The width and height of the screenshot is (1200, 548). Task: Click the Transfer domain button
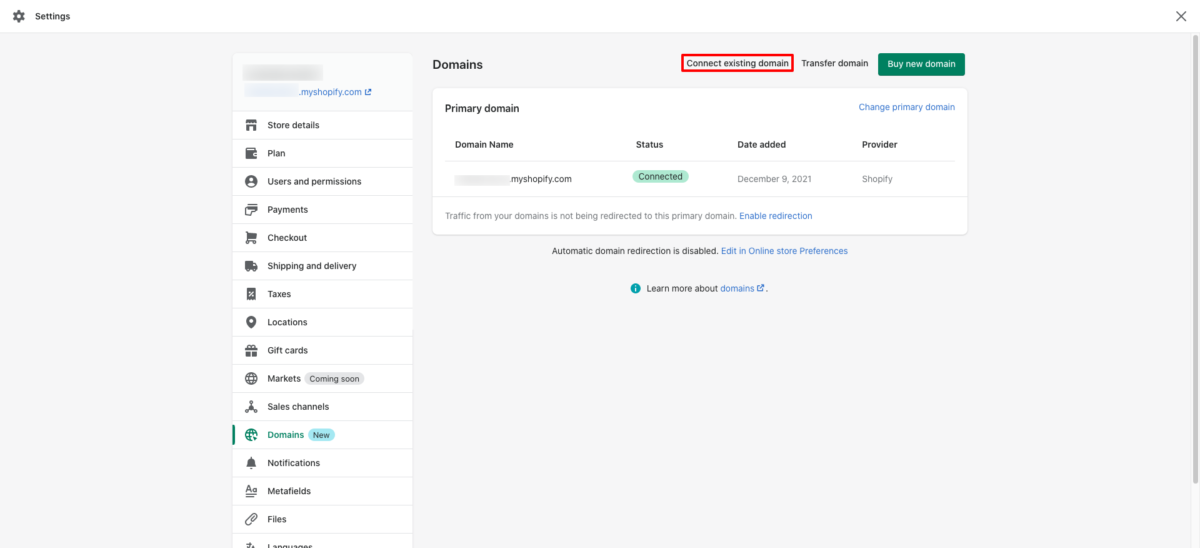coord(835,63)
